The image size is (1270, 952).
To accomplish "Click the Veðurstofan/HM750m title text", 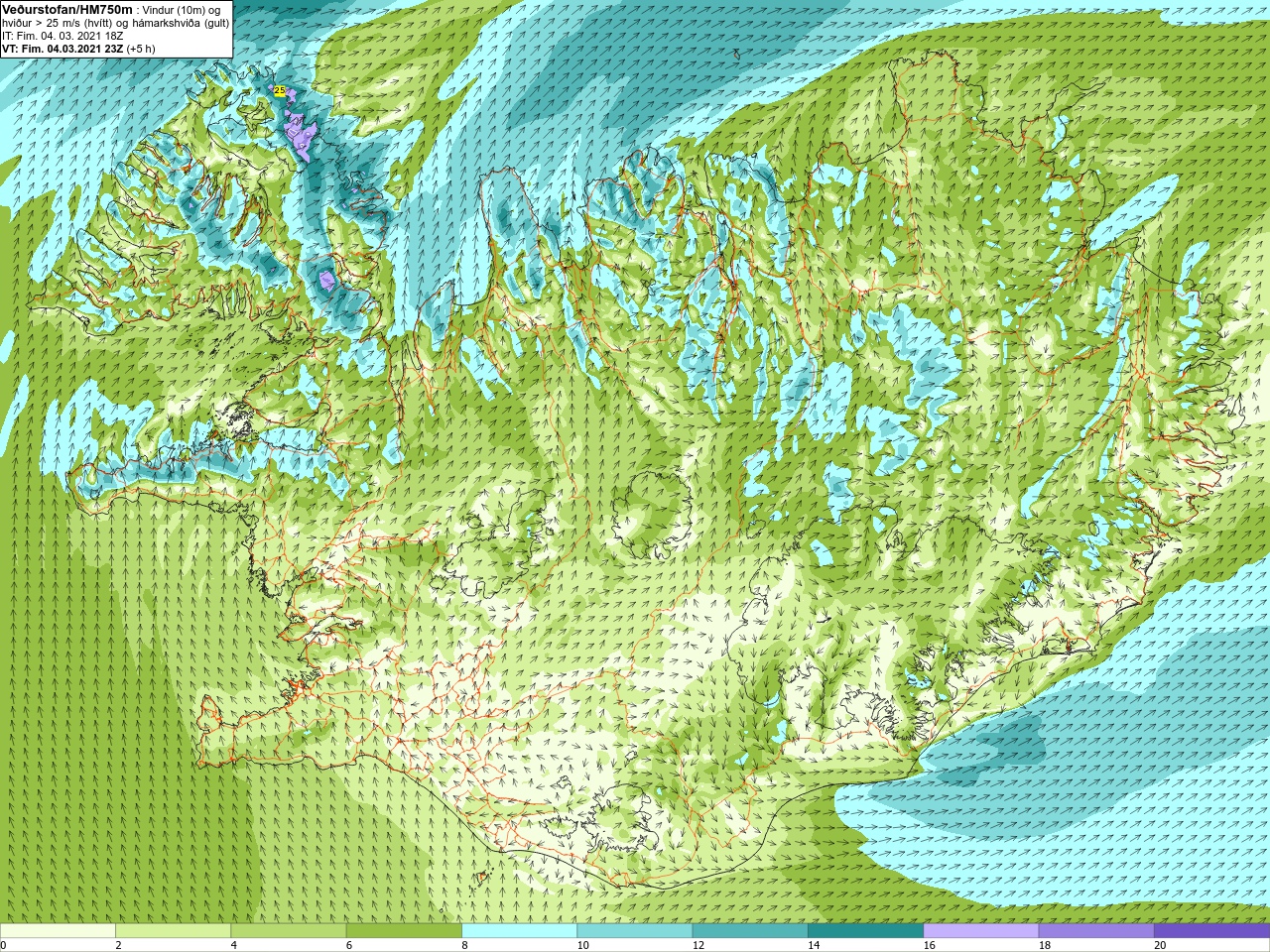I will [66, 9].
